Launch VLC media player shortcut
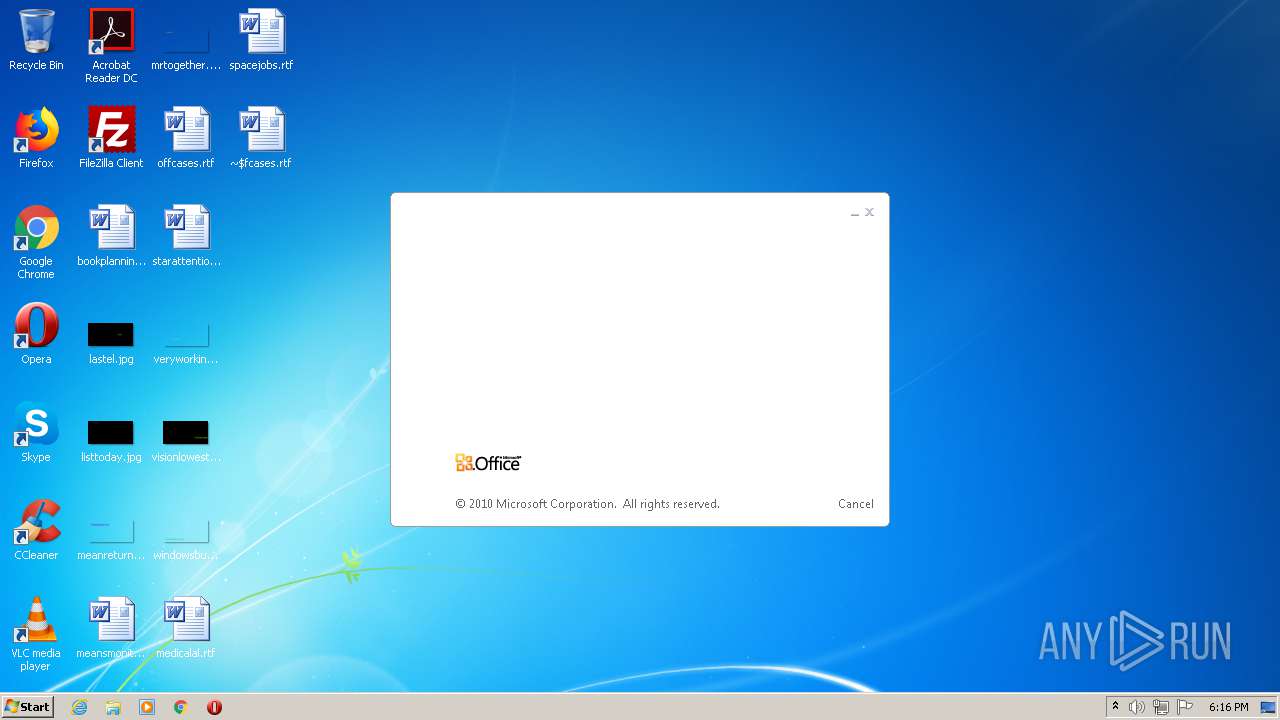This screenshot has width=1280, height=720. [x=36, y=634]
